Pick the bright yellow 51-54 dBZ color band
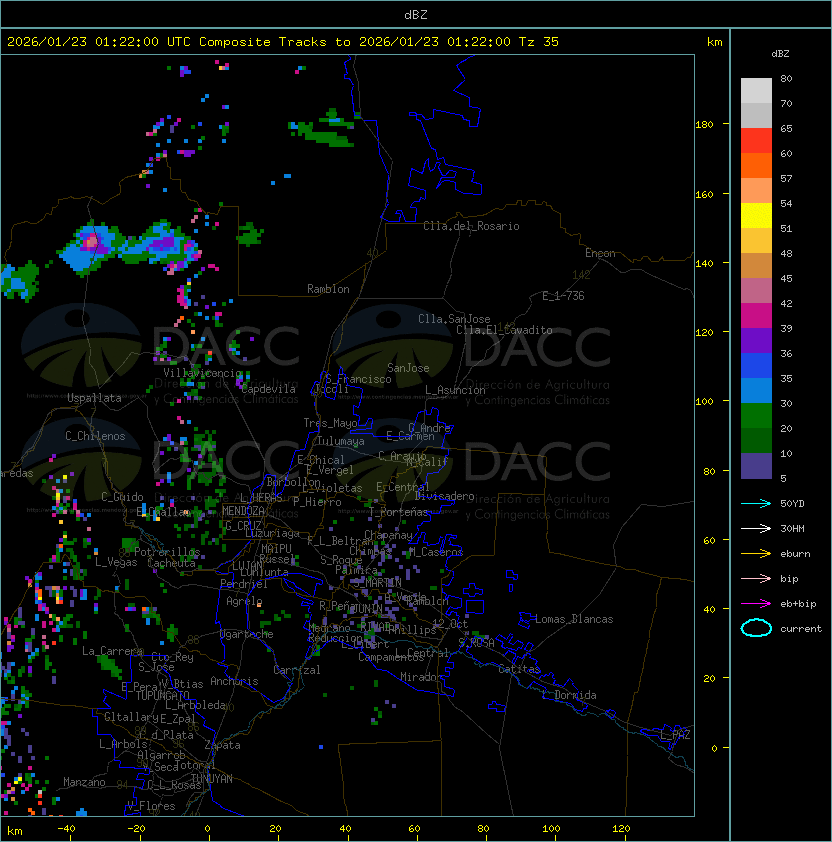This screenshot has width=832, height=842. click(756, 216)
